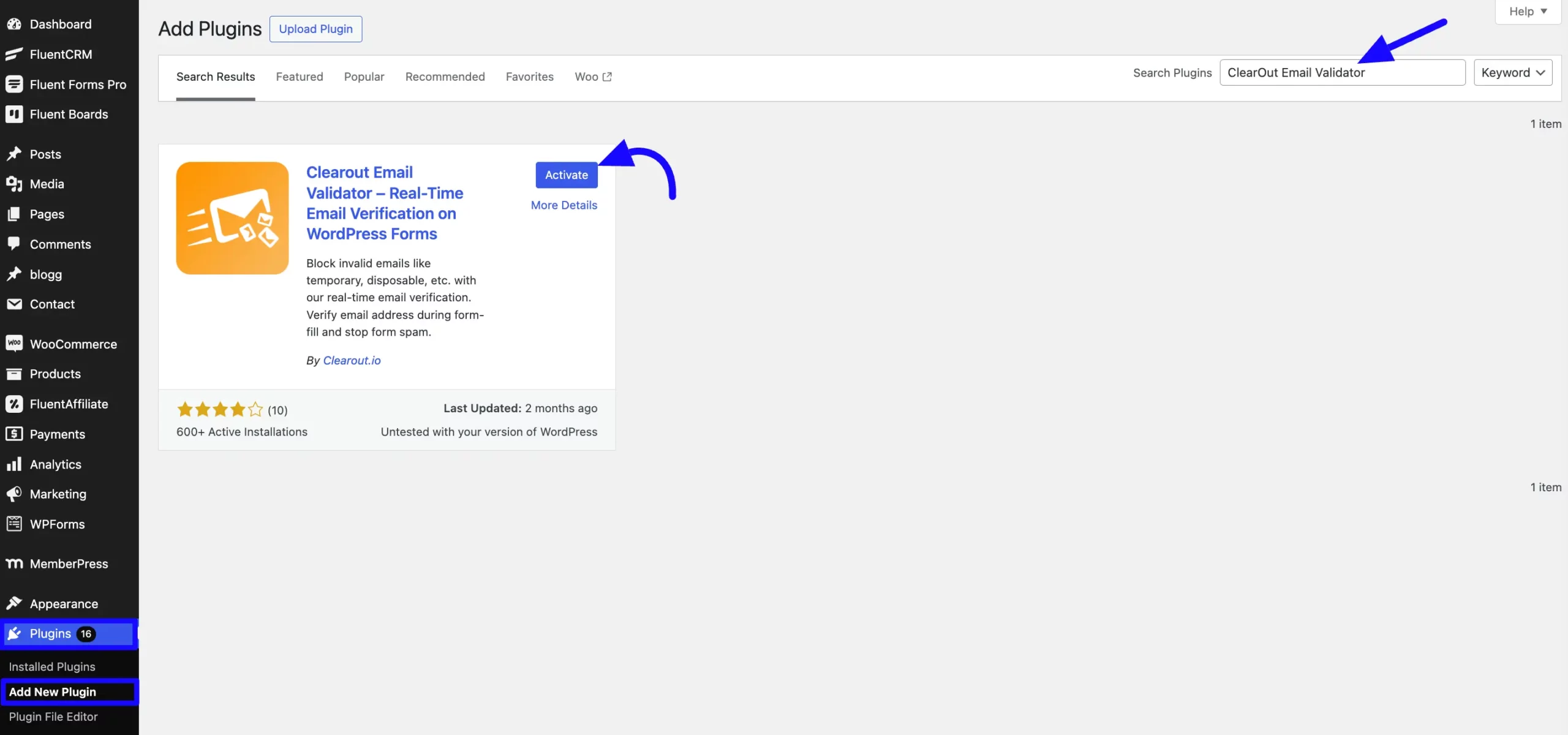
Task: Switch to the Favorites tab
Action: click(x=530, y=77)
